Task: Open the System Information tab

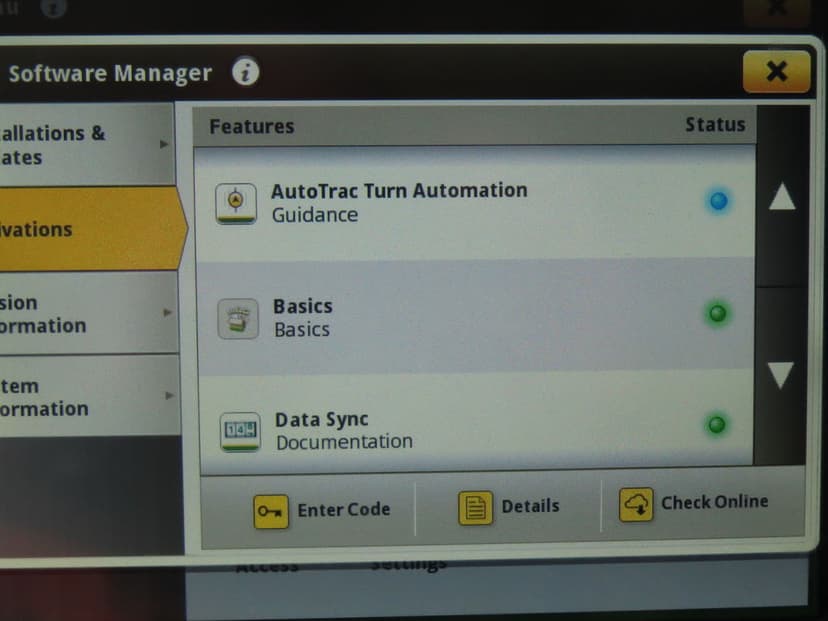Action: pos(85,397)
